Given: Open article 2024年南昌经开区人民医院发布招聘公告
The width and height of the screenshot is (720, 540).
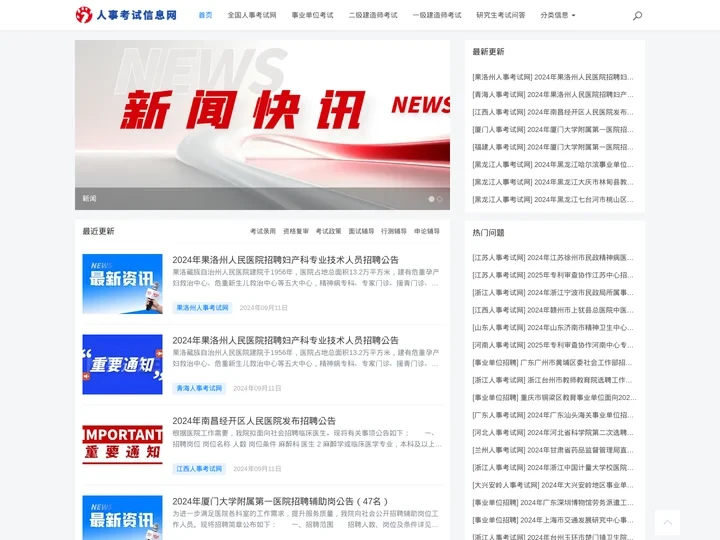Looking at the screenshot, I should click(254, 421).
